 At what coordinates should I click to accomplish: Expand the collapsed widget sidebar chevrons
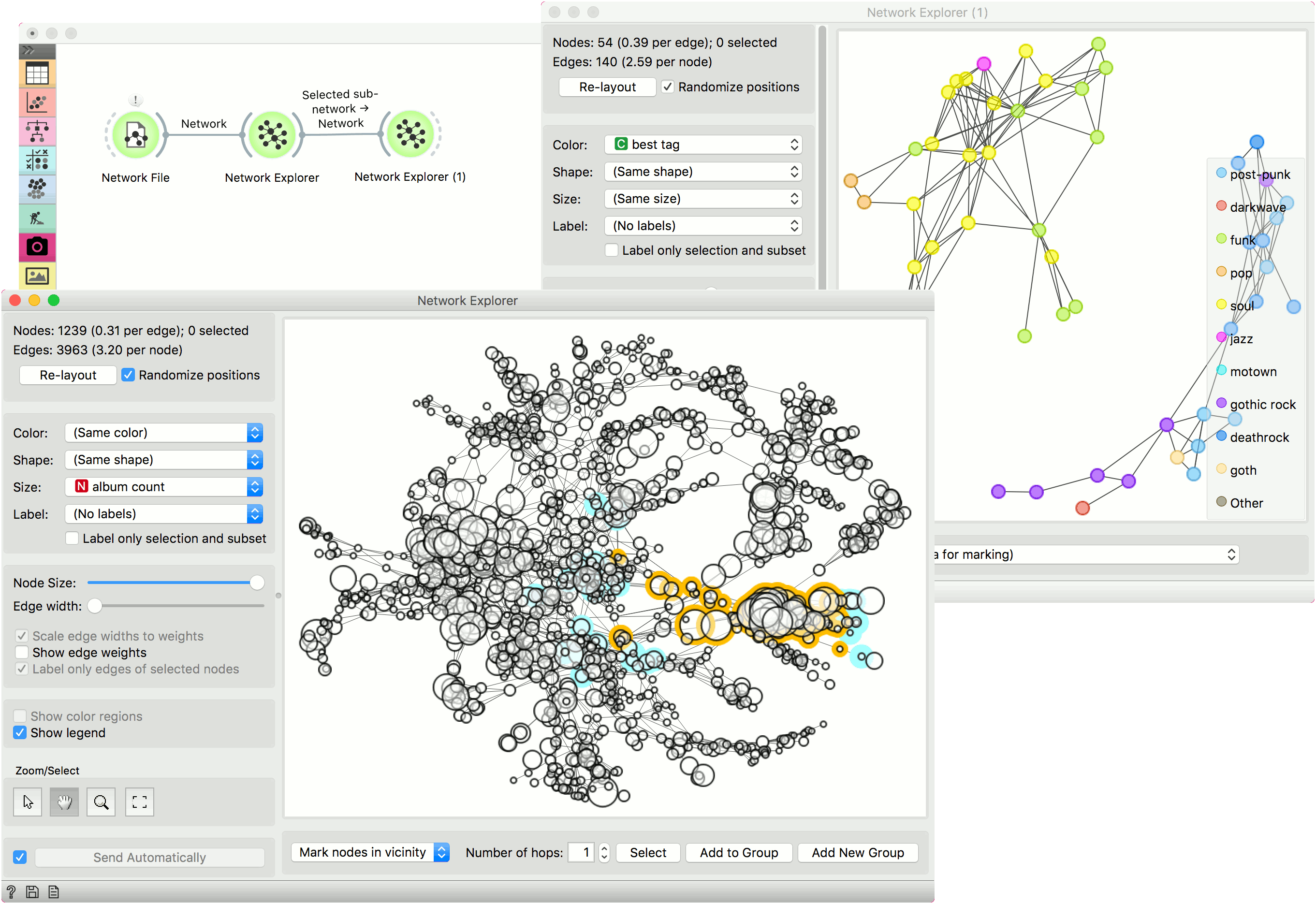click(29, 50)
